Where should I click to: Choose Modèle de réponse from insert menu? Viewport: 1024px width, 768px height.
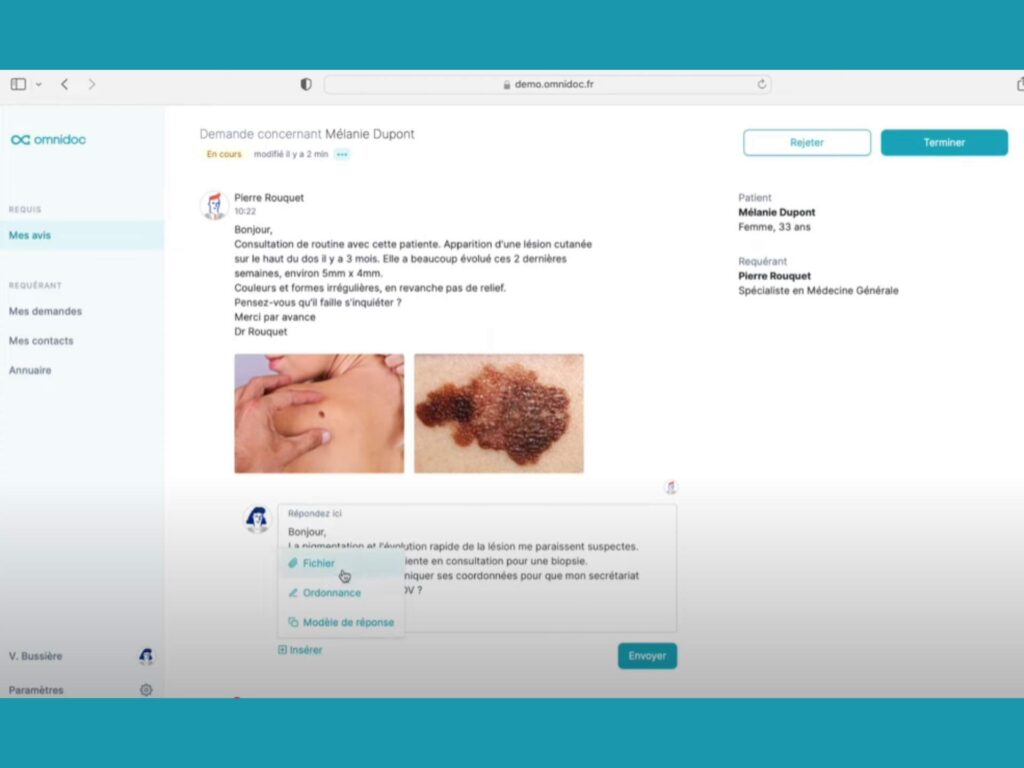(x=341, y=622)
